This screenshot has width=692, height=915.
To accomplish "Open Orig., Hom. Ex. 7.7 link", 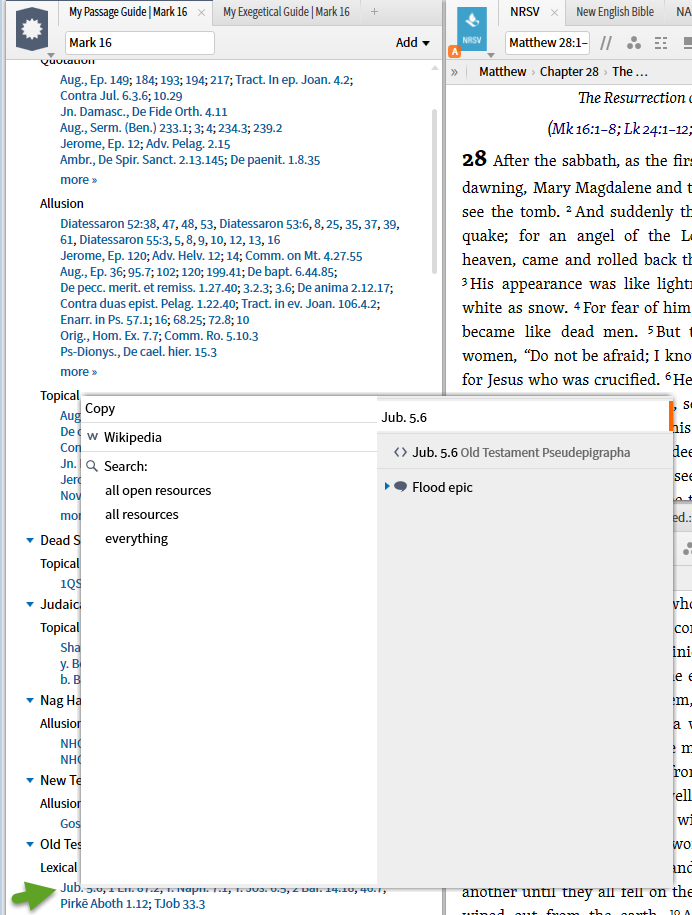I will point(110,336).
